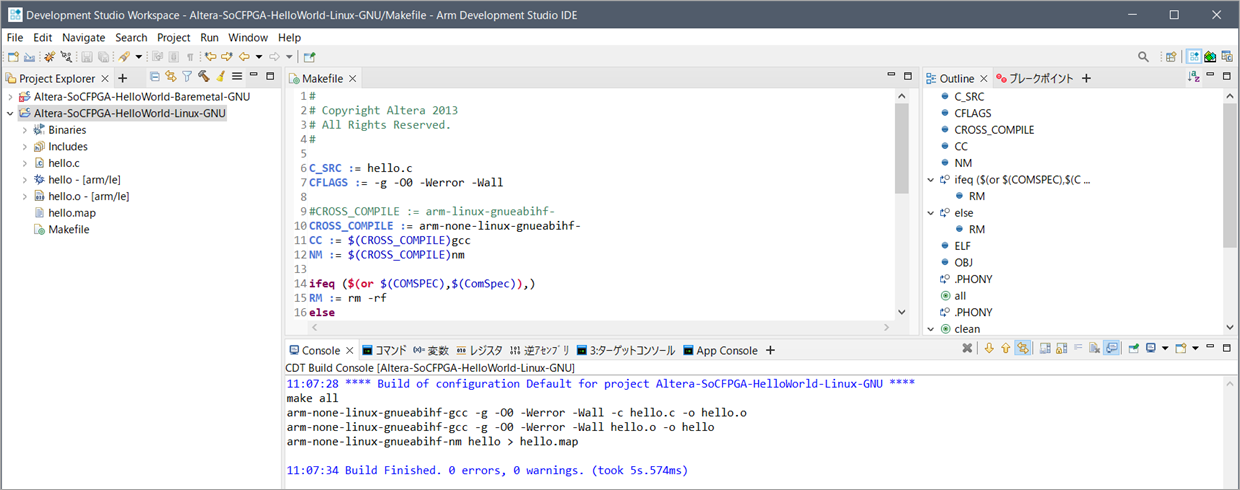
Task: Expand Altera-SoCFPGA-HelloWorld-Baremetal-GNU project
Action: click(x=10, y=97)
